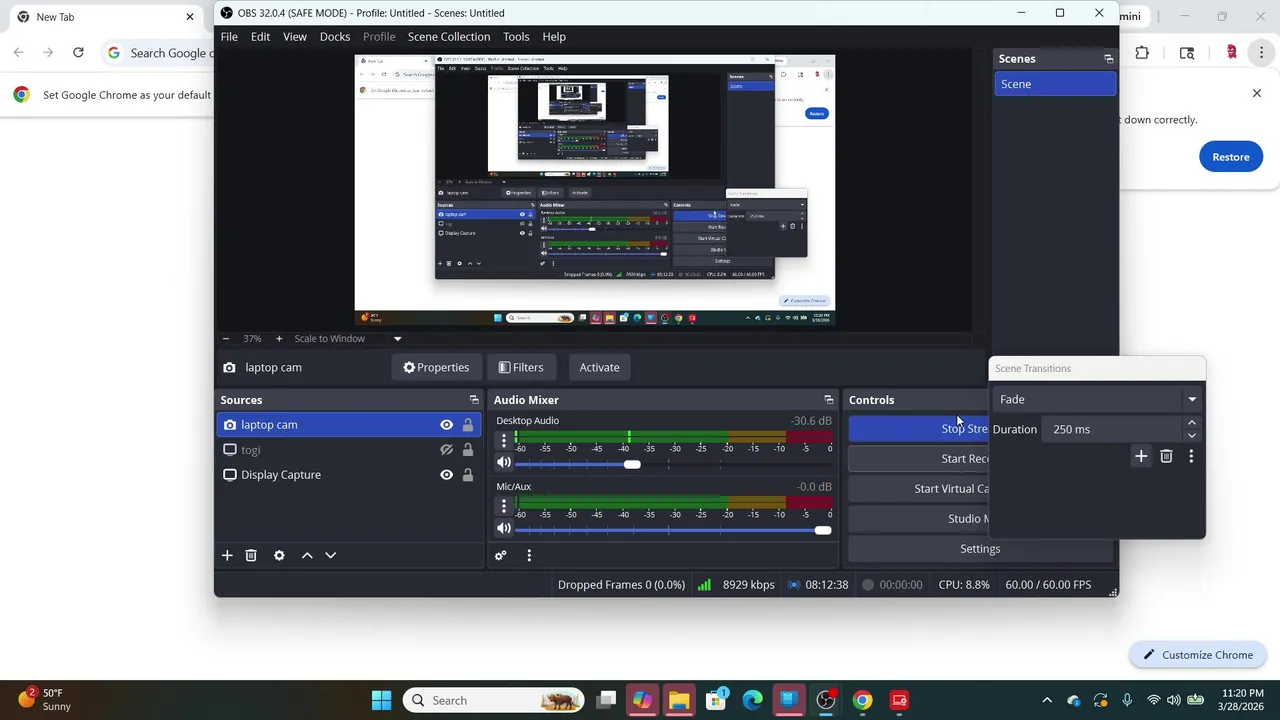Image resolution: width=1280 pixels, height=720 pixels.
Task: Open the Fade transition type dropdown
Action: pos(1098,400)
